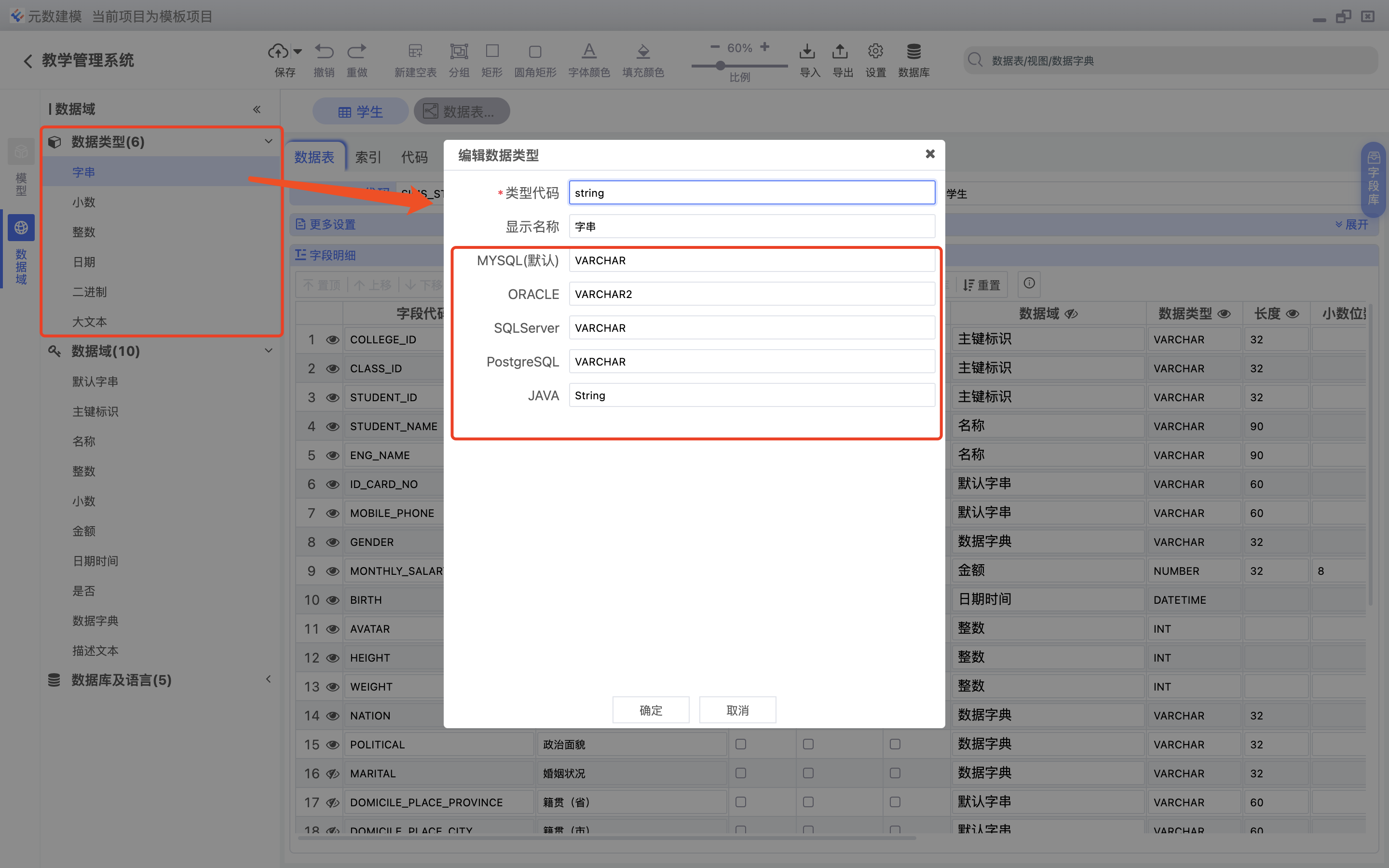Check second checkbox in MARITAL row

click(x=808, y=773)
